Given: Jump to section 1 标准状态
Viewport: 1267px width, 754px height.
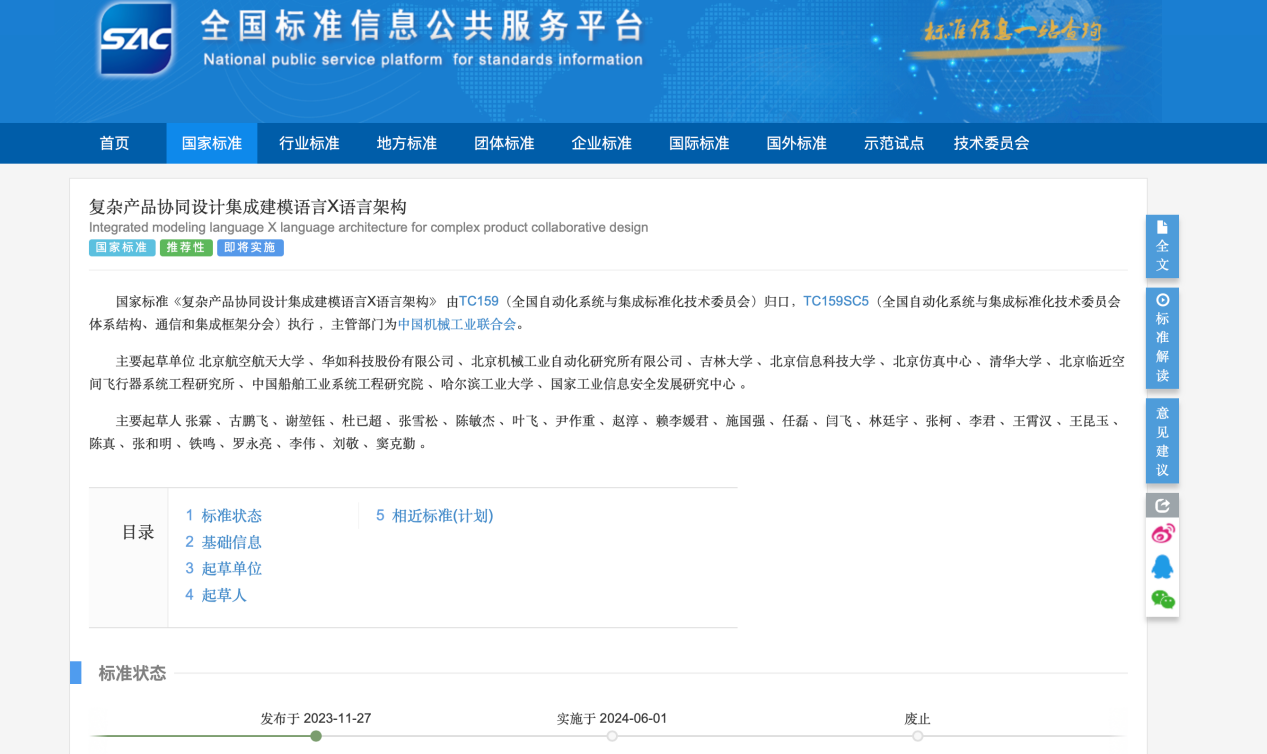Looking at the screenshot, I should 224,516.
